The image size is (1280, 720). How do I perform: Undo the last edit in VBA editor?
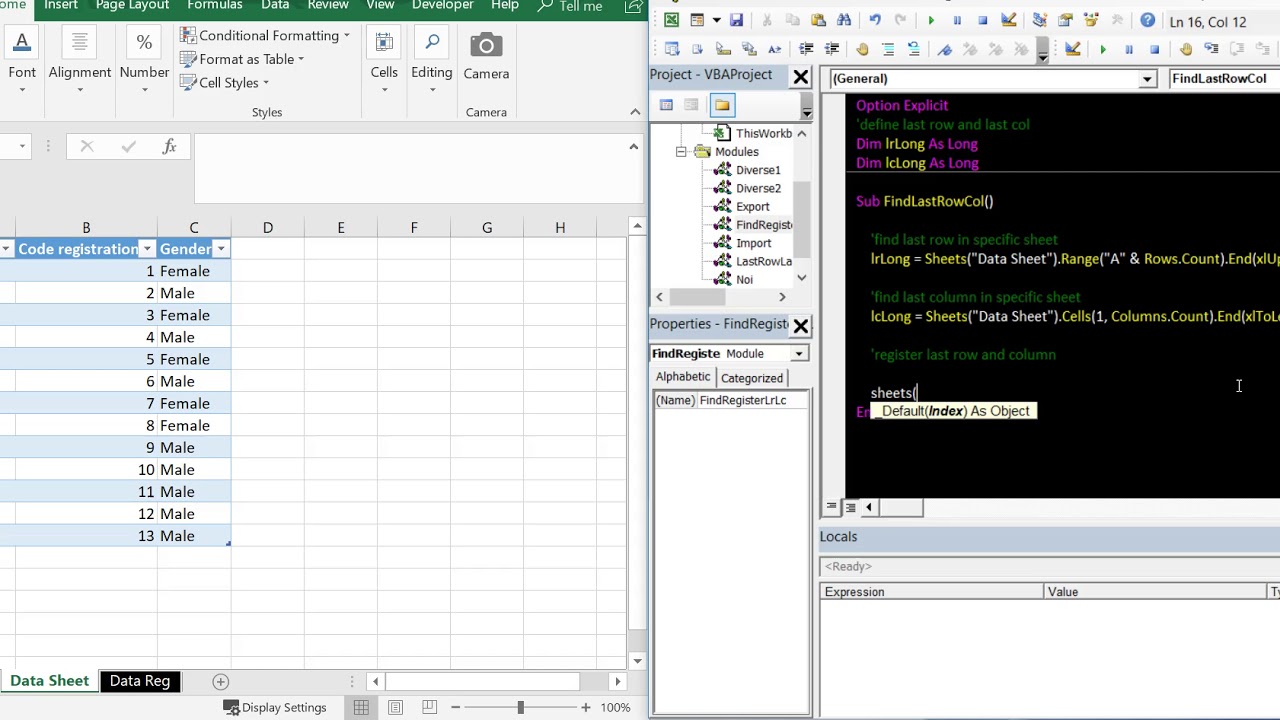click(x=875, y=20)
